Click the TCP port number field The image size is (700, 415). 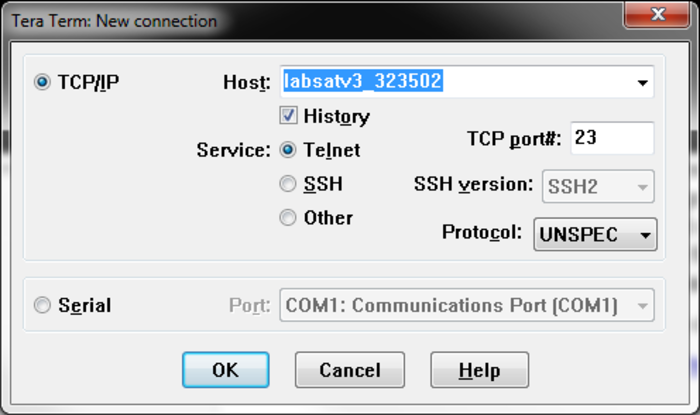click(611, 138)
